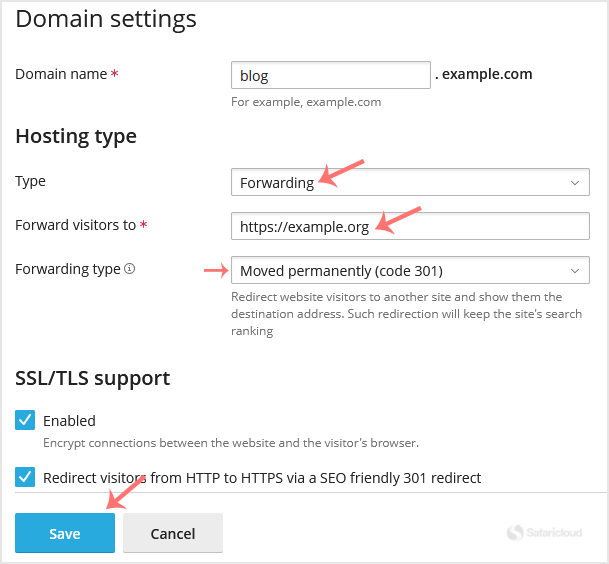
Task: Click the Forwarding type info icon
Action: 130,269
